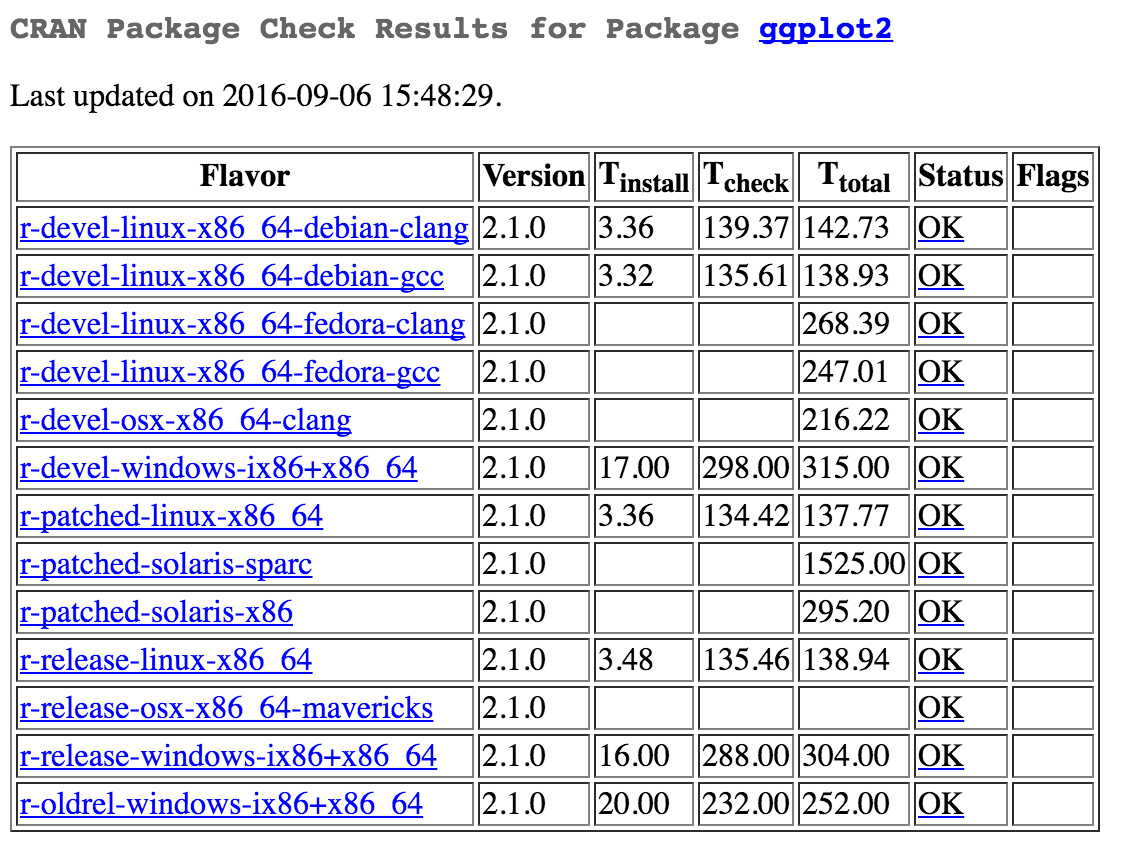Image resolution: width=1122 pixels, height=862 pixels.
Task: Select the install time value 3.48
Action: click(x=626, y=660)
